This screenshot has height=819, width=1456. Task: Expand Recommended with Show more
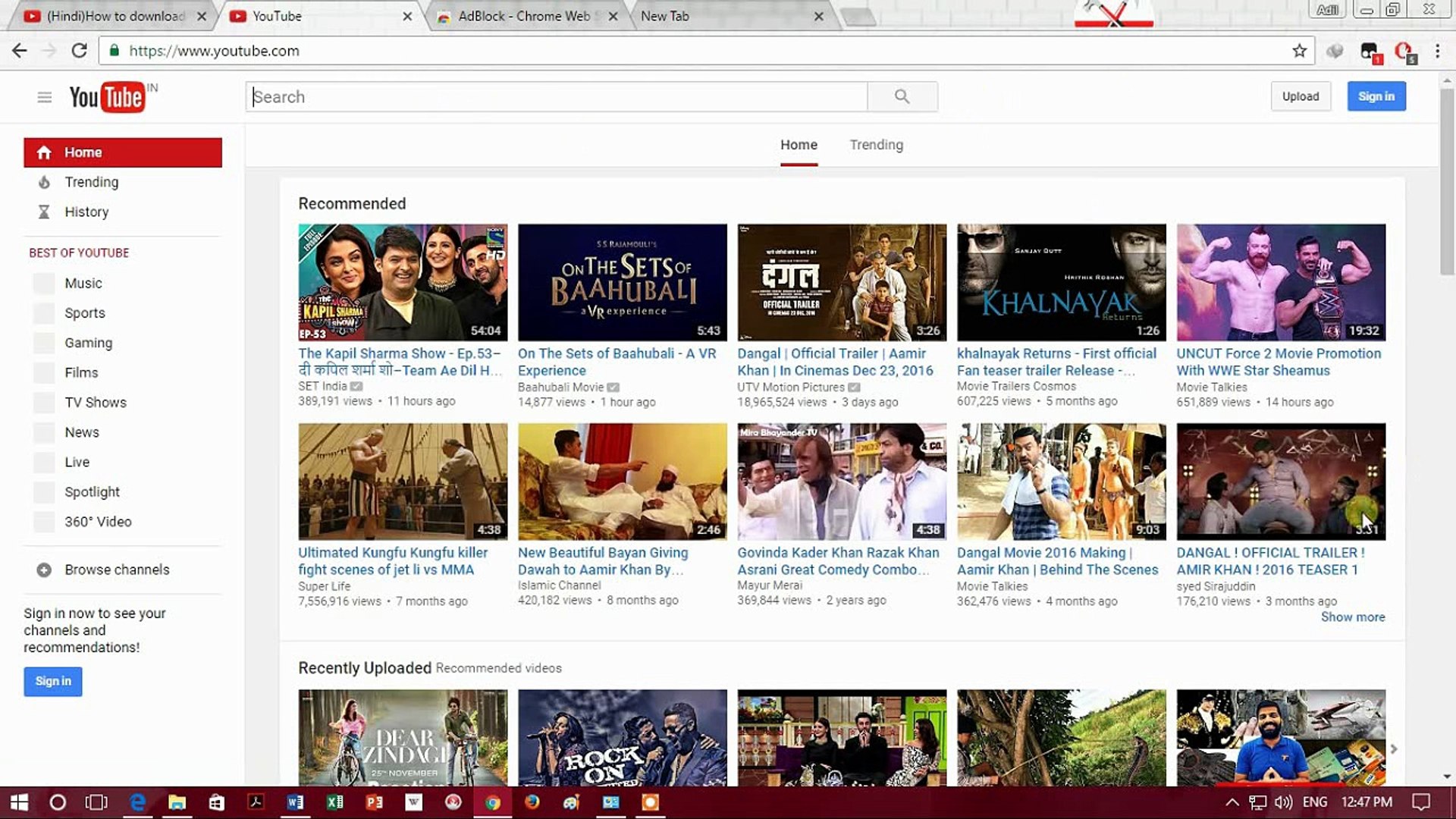point(1352,617)
